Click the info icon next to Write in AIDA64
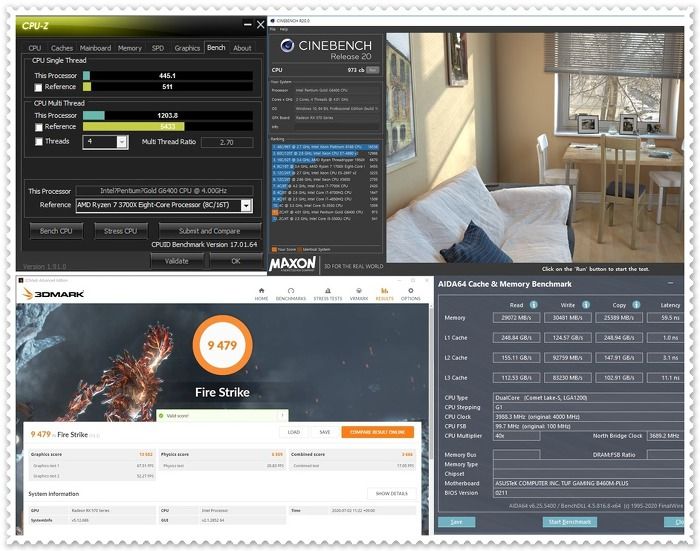 [586, 305]
